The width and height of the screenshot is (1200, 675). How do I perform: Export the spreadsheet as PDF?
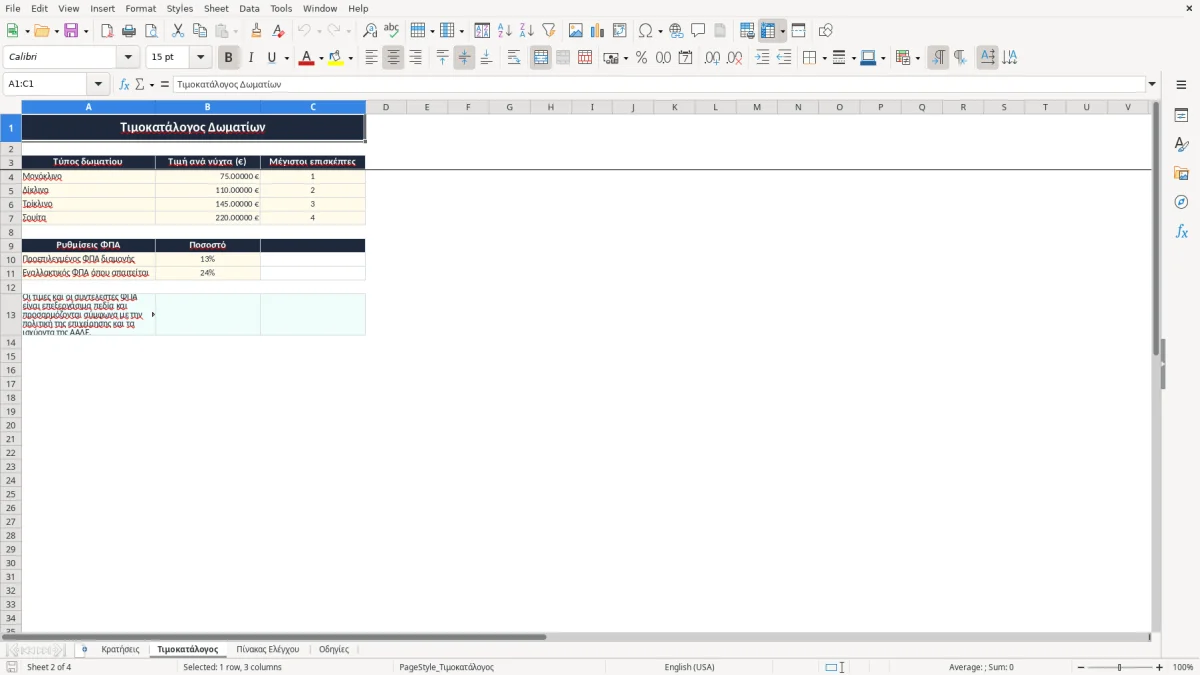point(107,31)
